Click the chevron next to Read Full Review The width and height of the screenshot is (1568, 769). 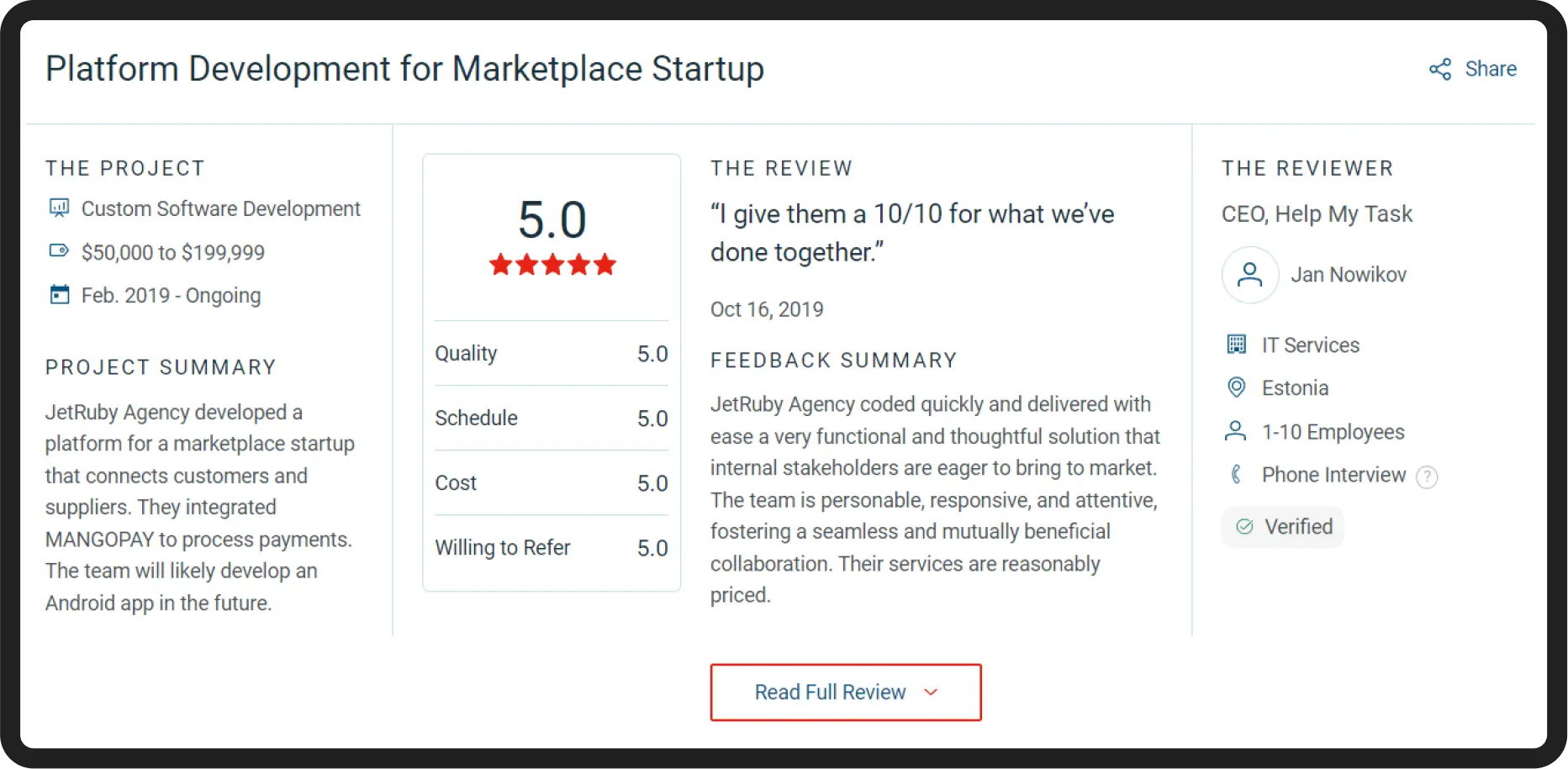click(931, 693)
